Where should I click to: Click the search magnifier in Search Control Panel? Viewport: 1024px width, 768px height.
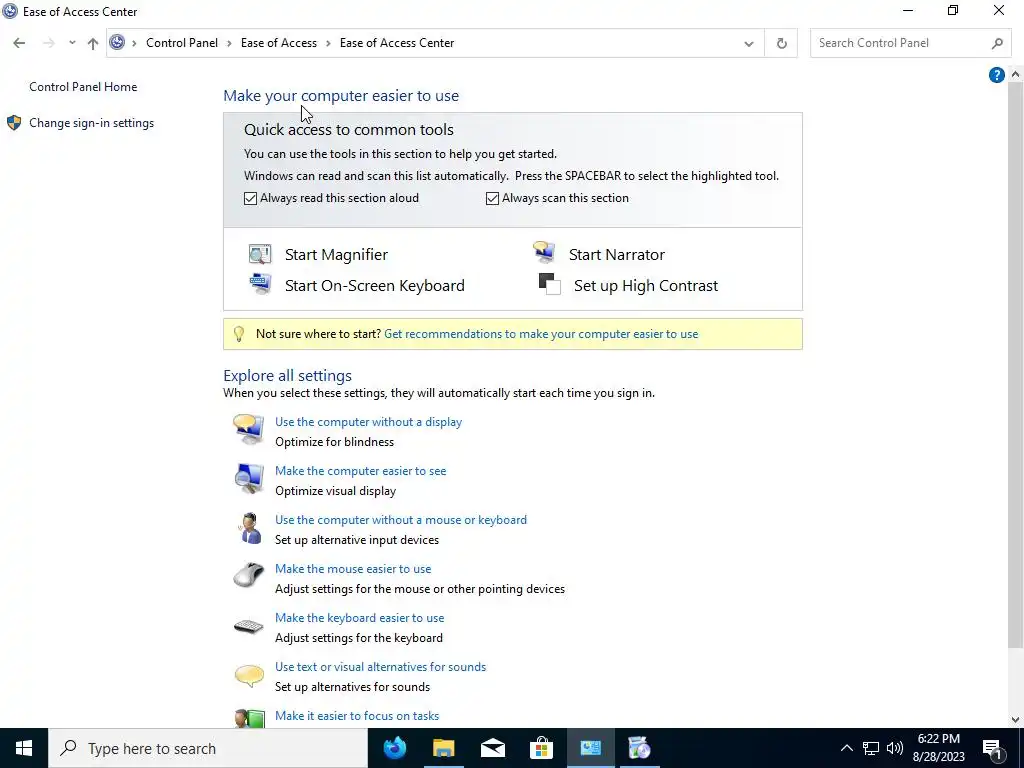click(997, 43)
